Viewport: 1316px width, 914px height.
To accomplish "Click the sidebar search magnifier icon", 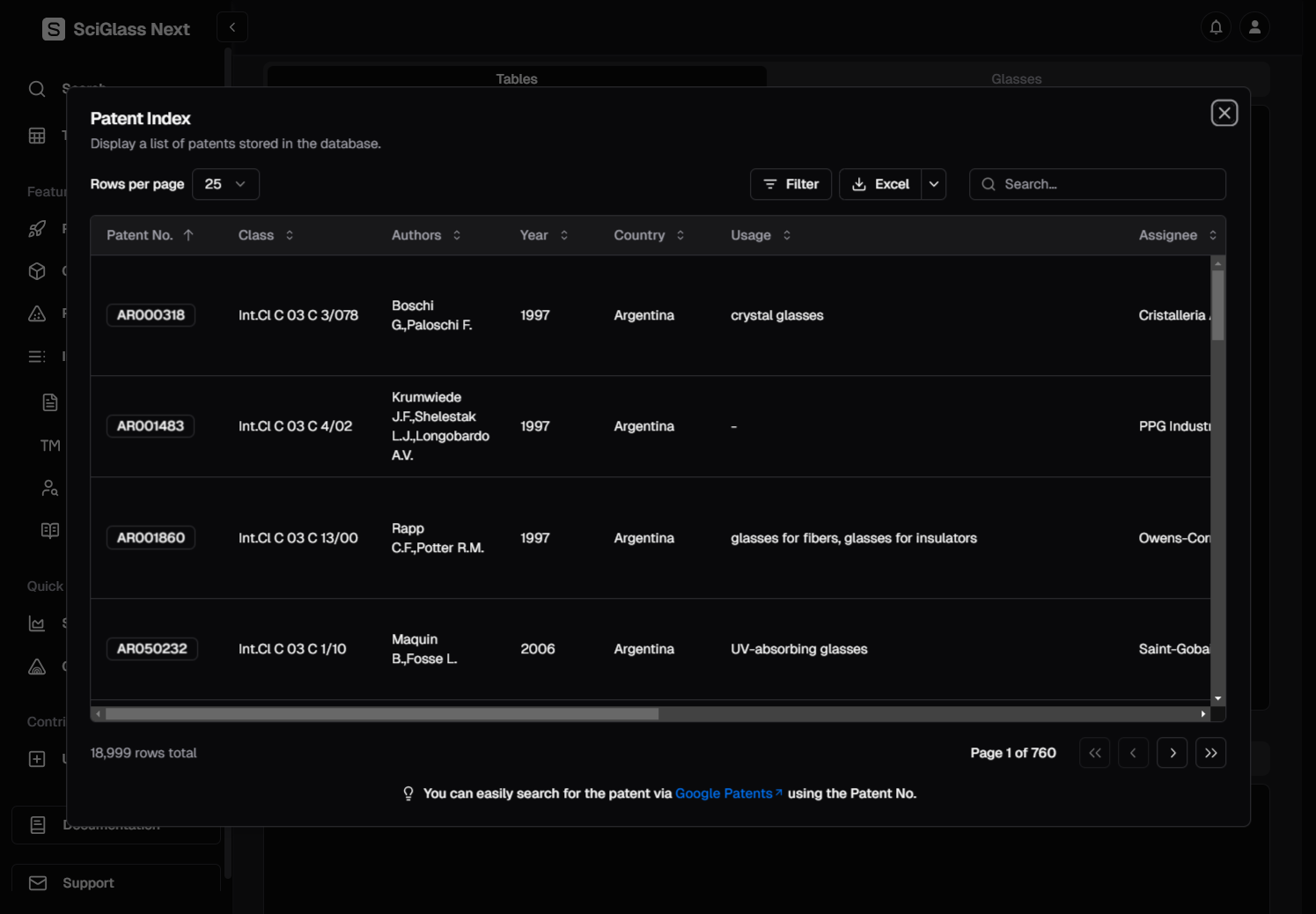I will pyautogui.click(x=37, y=89).
